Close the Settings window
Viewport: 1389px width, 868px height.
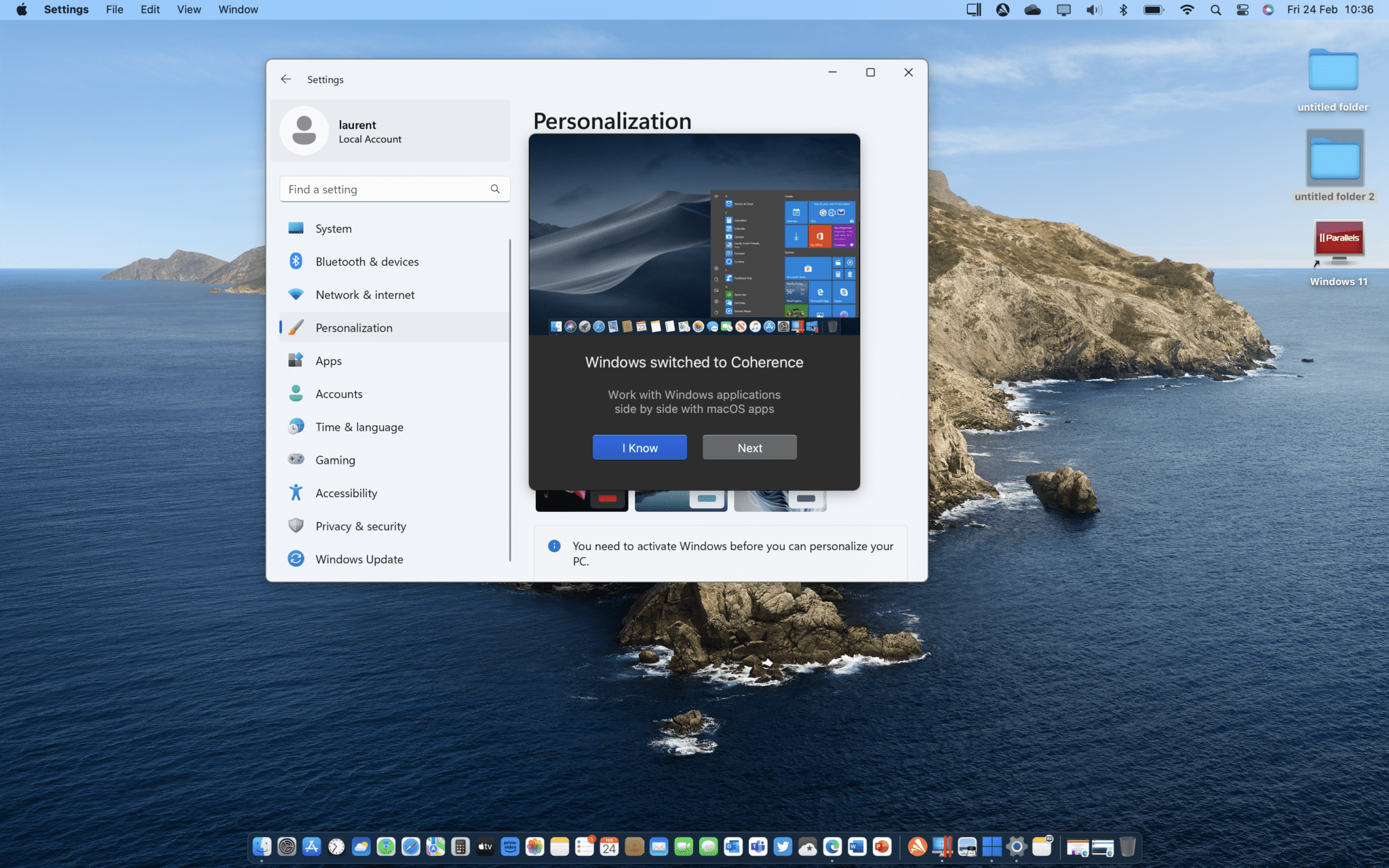tap(908, 73)
